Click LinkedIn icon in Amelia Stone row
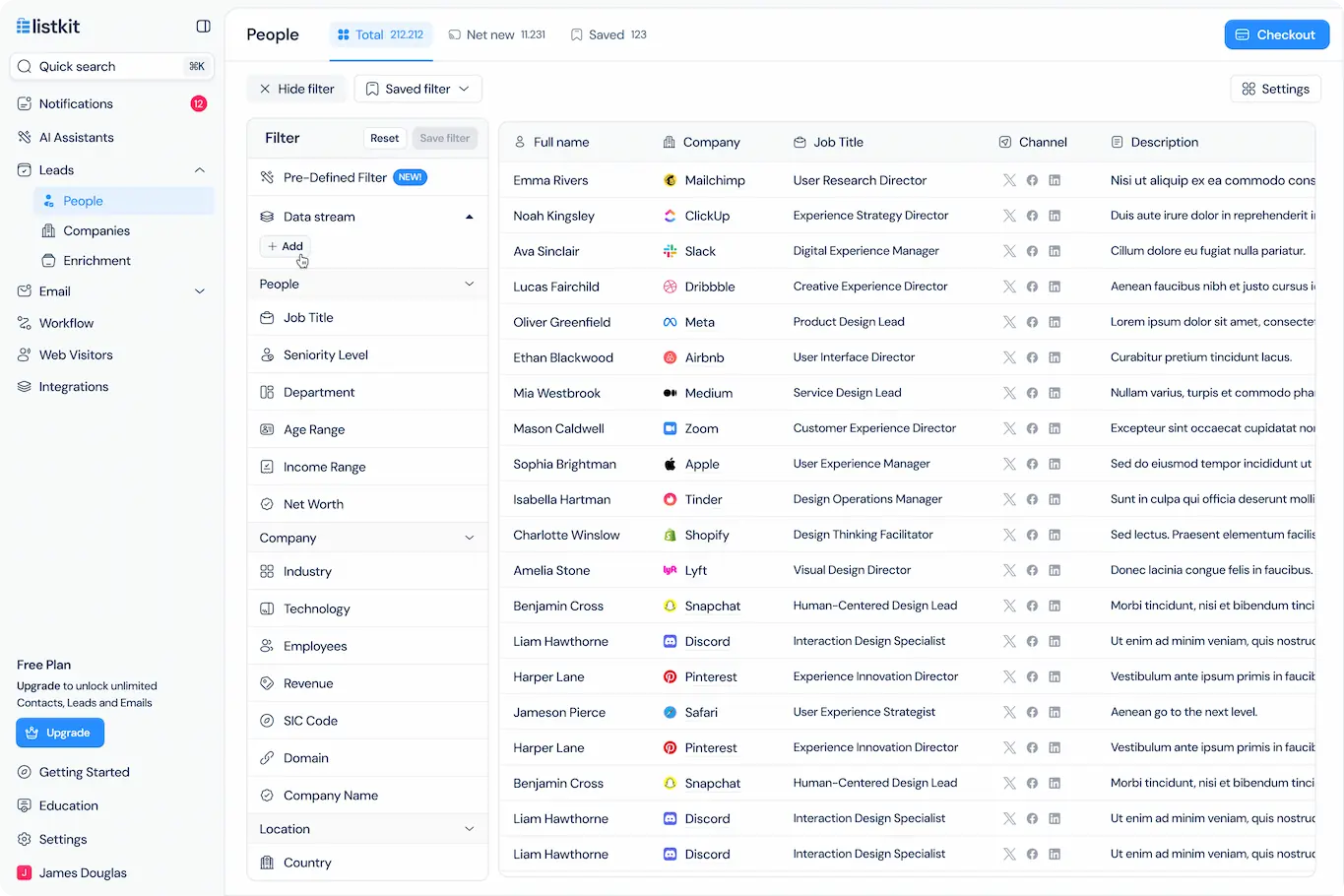The width and height of the screenshot is (1344, 896). (1055, 570)
